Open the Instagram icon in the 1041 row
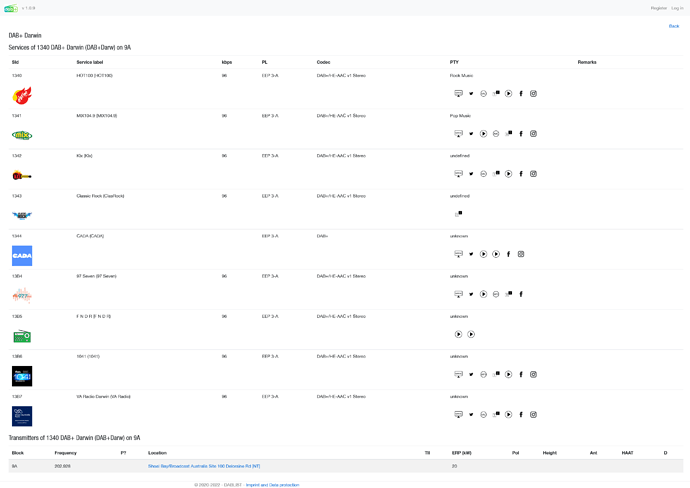Viewport: 690px width, 488px height. pyautogui.click(x=533, y=374)
